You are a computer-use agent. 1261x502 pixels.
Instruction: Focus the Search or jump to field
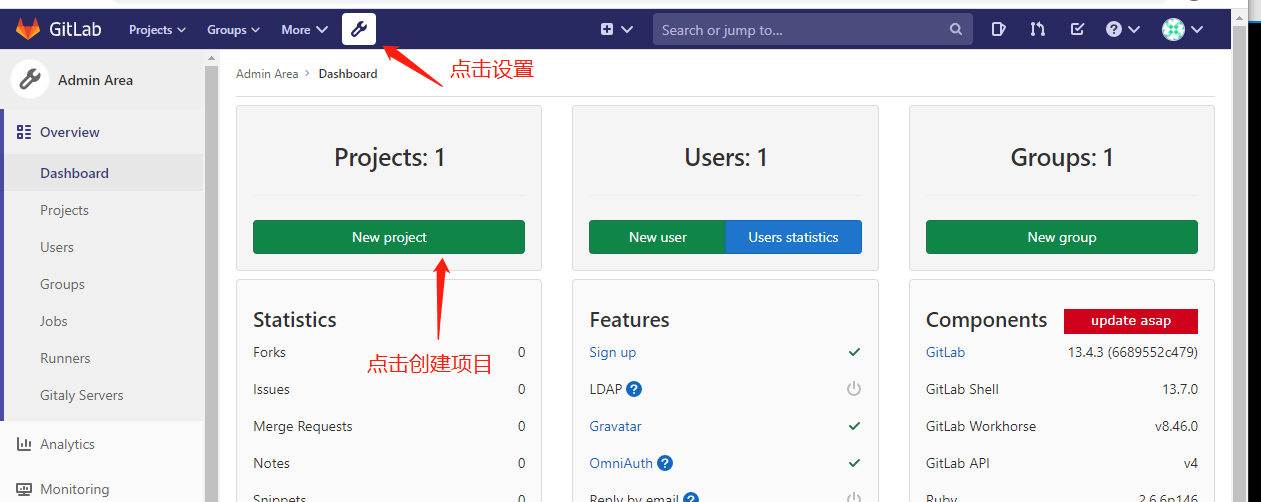click(802, 30)
